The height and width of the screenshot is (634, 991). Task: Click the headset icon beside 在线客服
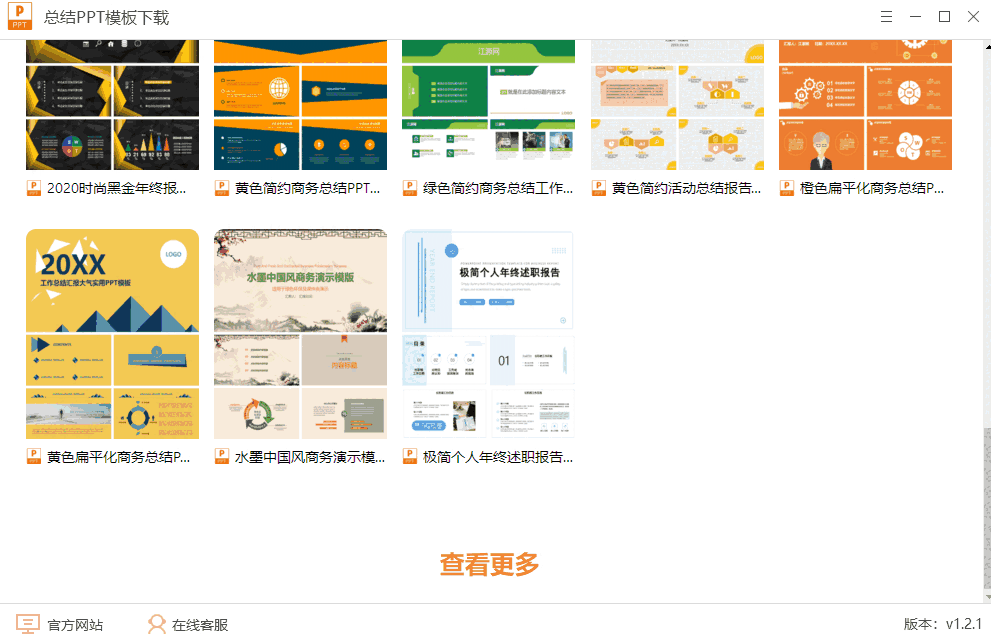pyautogui.click(x=155, y=623)
